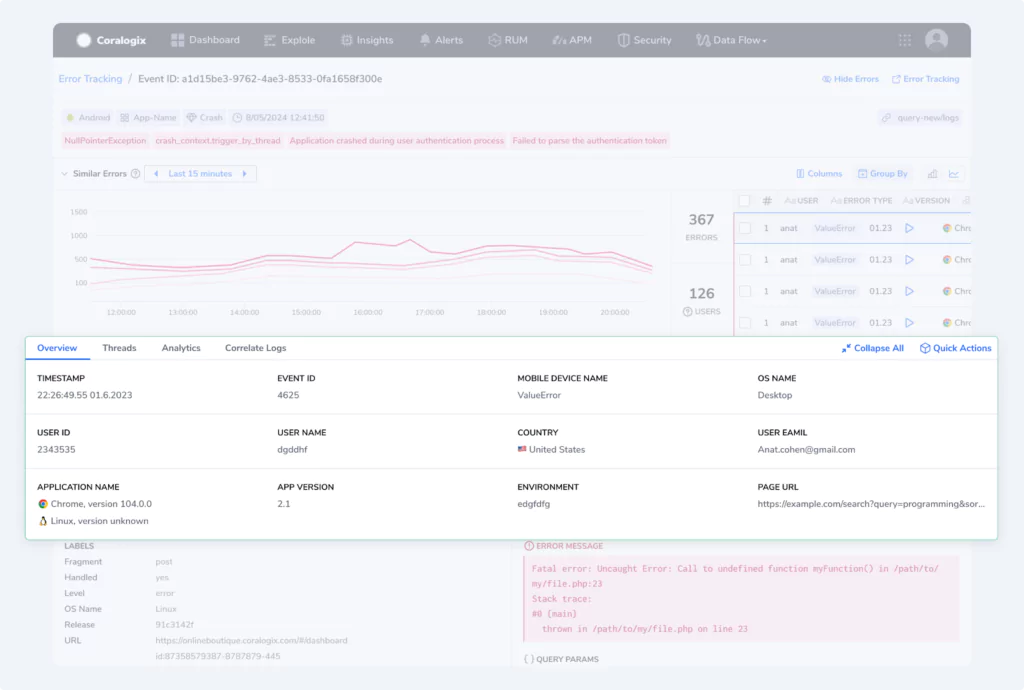The height and width of the screenshot is (690, 1024).
Task: Open the Columns selector
Action: (819, 174)
